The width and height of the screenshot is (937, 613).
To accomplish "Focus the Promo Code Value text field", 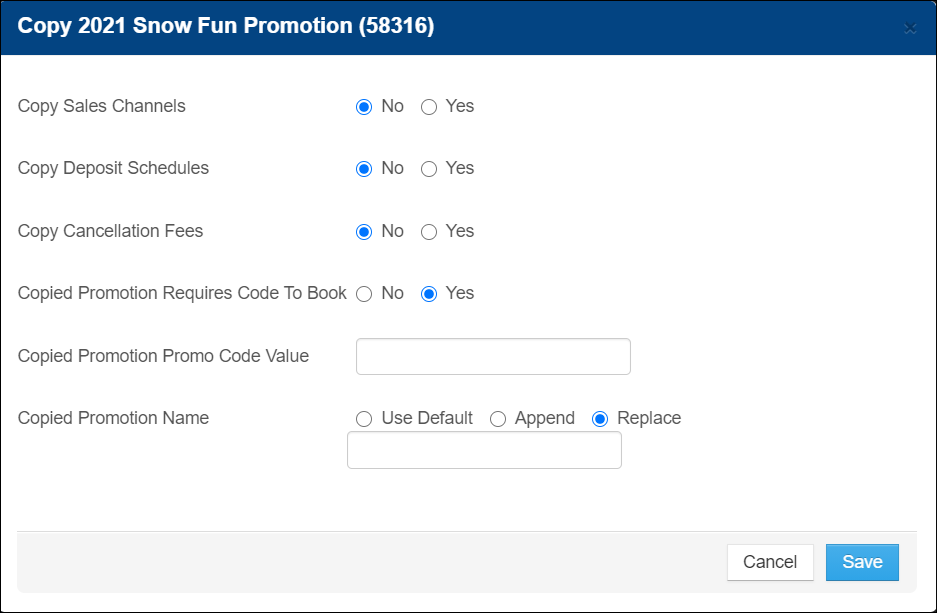I will [x=493, y=357].
